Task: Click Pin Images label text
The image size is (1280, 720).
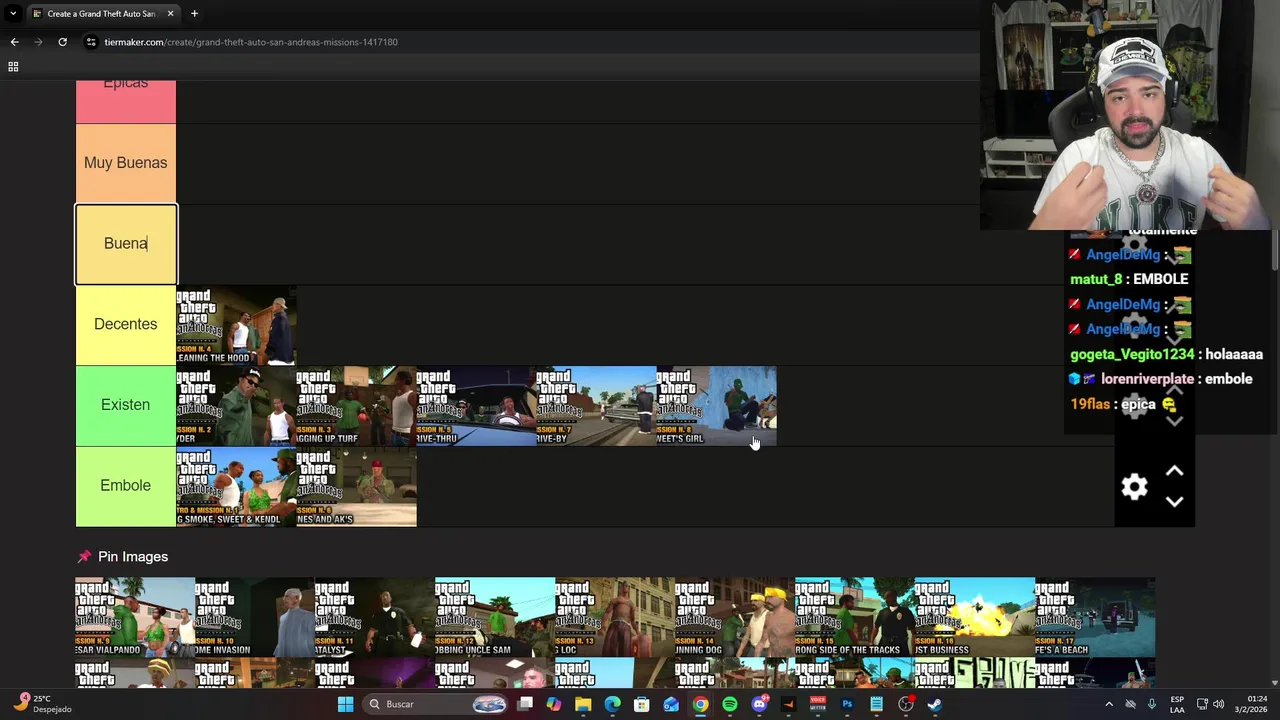Action: click(x=133, y=557)
